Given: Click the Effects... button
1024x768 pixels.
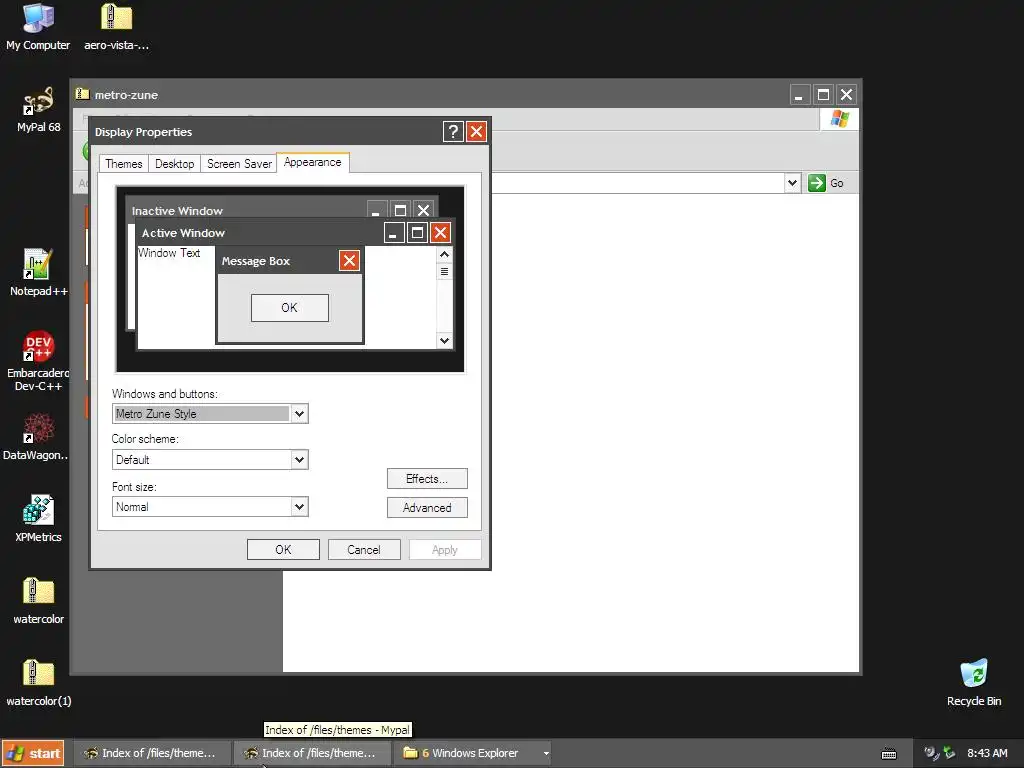Looking at the screenshot, I should click(x=427, y=479).
